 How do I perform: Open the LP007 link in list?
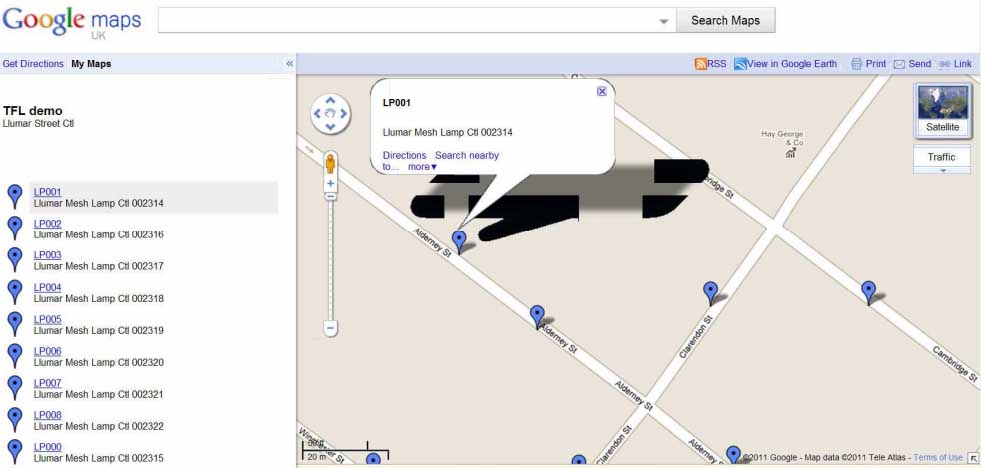(48, 383)
